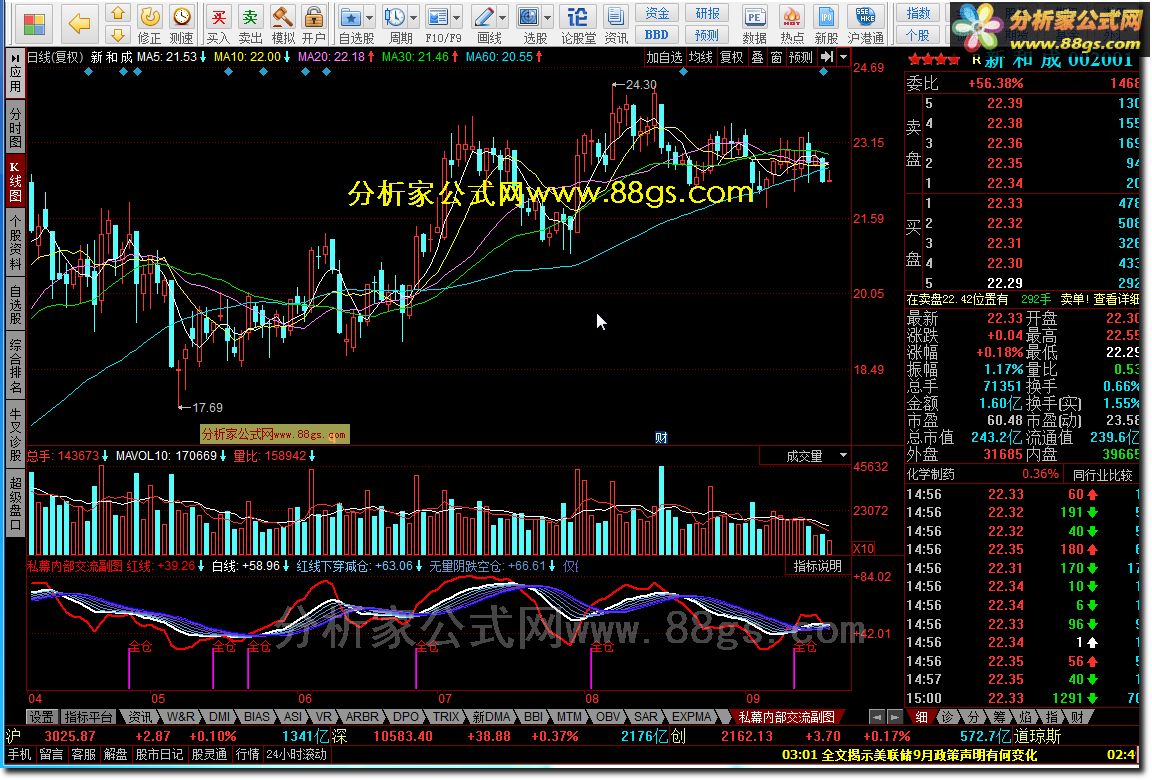
Task: Click the 资讯 news document icon
Action: (616, 17)
